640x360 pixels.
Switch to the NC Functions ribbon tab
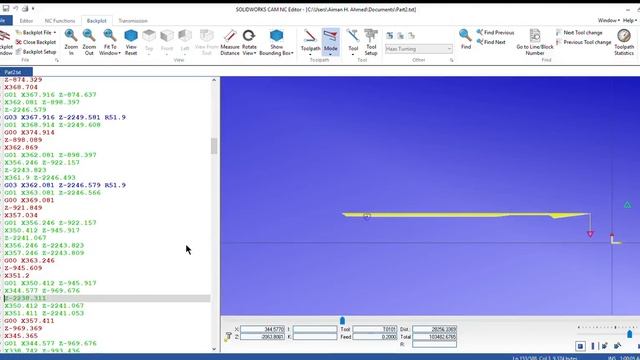tap(60, 20)
